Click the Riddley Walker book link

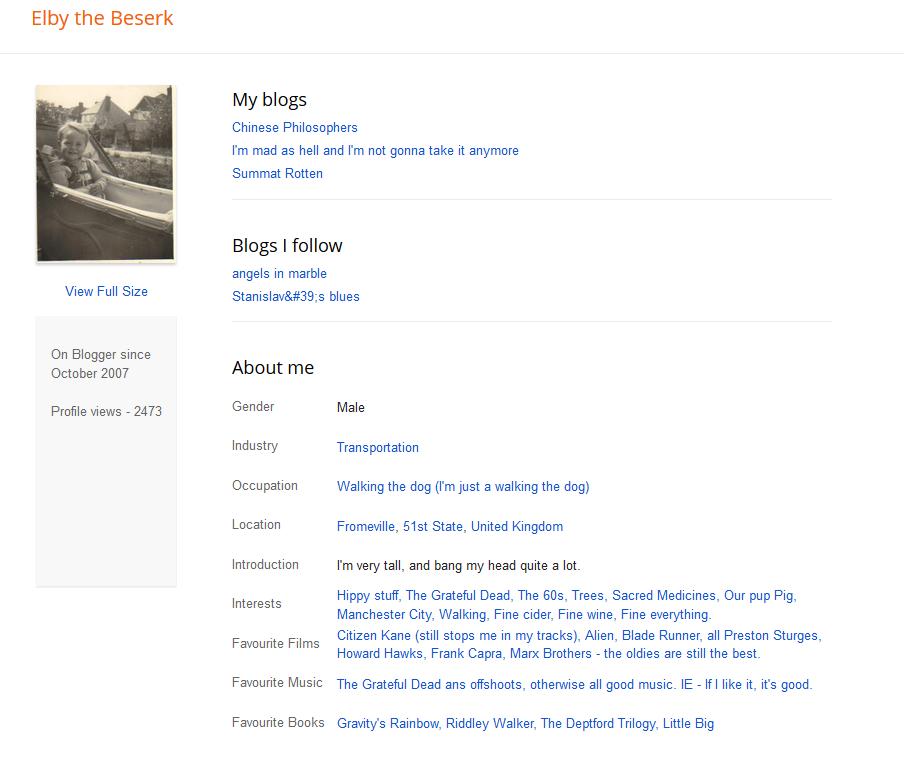489,724
